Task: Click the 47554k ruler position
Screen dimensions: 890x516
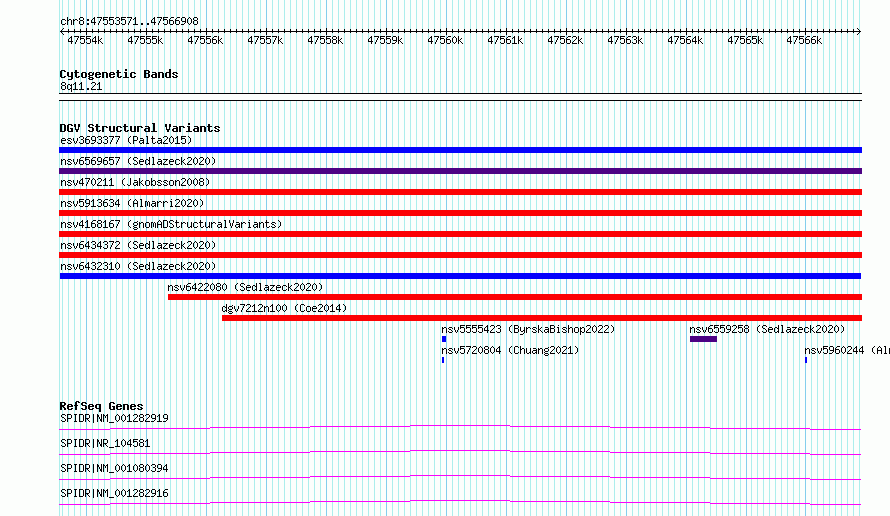Action: pos(85,40)
